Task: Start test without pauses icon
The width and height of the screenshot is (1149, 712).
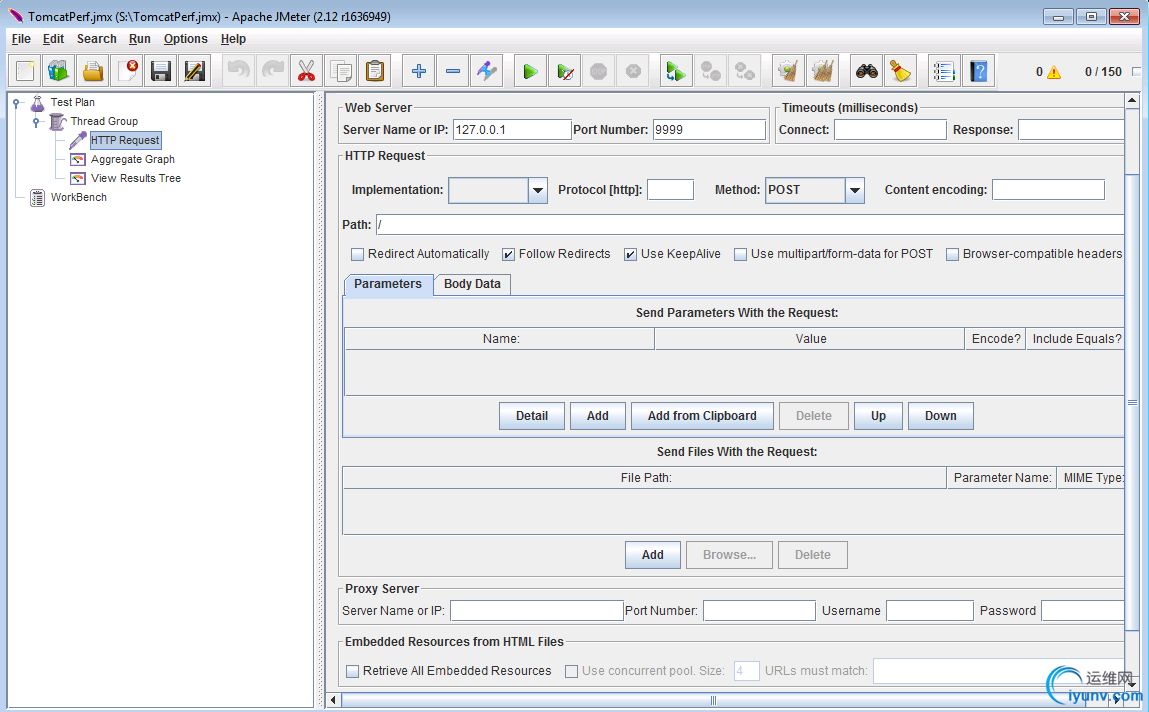Action: 564,71
